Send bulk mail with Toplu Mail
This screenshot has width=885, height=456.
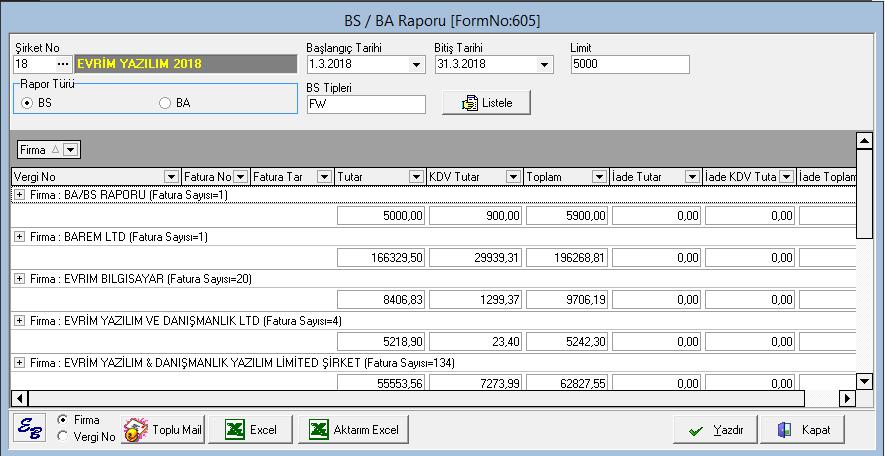163,430
